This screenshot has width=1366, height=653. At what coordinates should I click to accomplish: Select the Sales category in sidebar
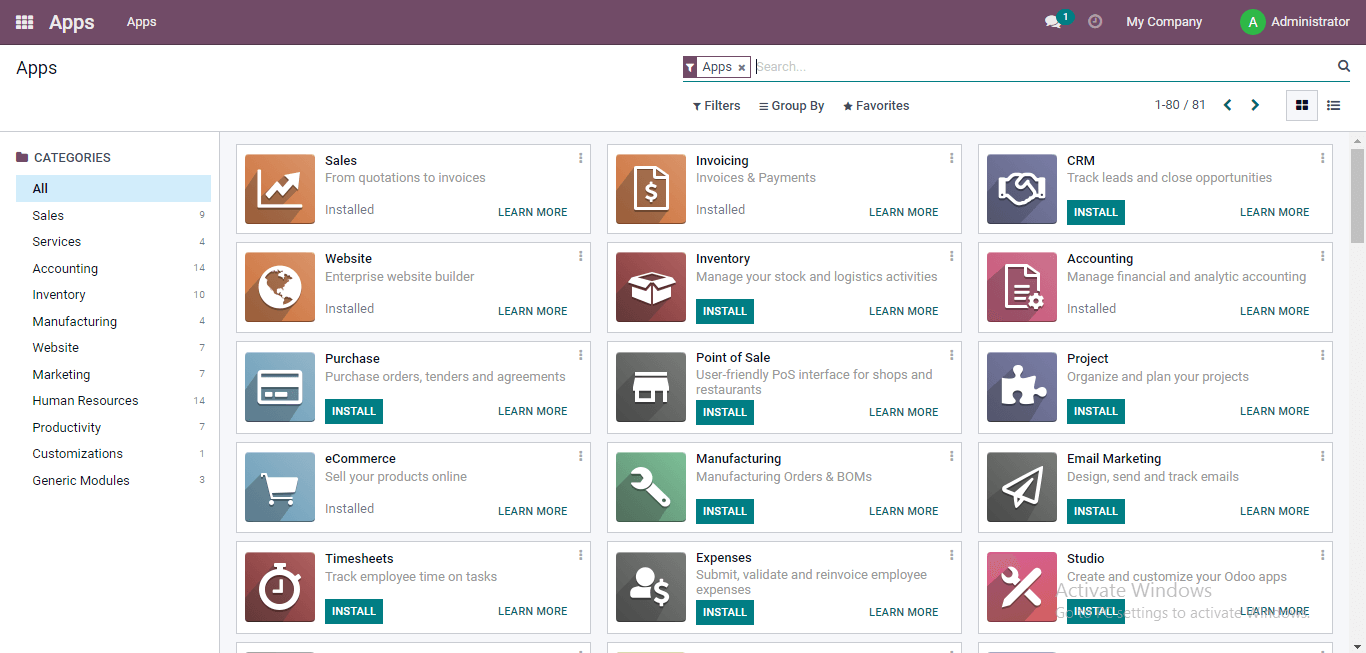(113, 215)
